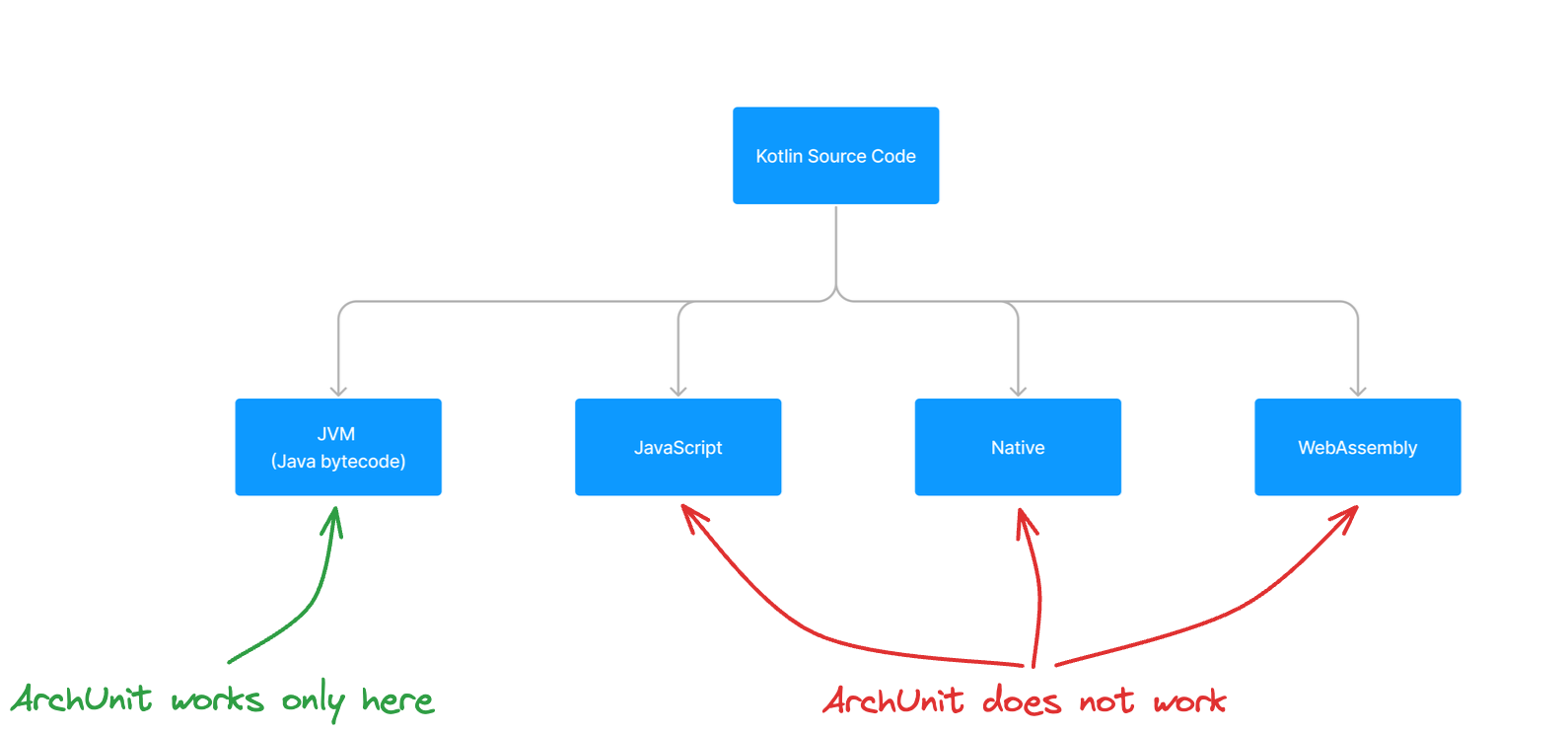Click the Native target box
1568x733 pixels.
pyautogui.click(x=1018, y=447)
